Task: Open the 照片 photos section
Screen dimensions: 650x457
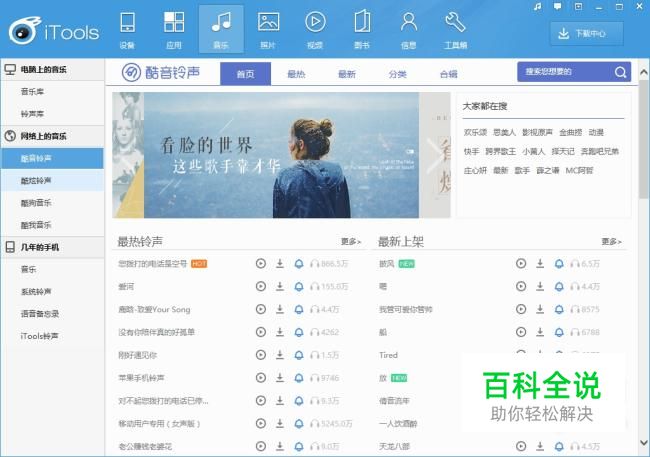Action: point(268,30)
